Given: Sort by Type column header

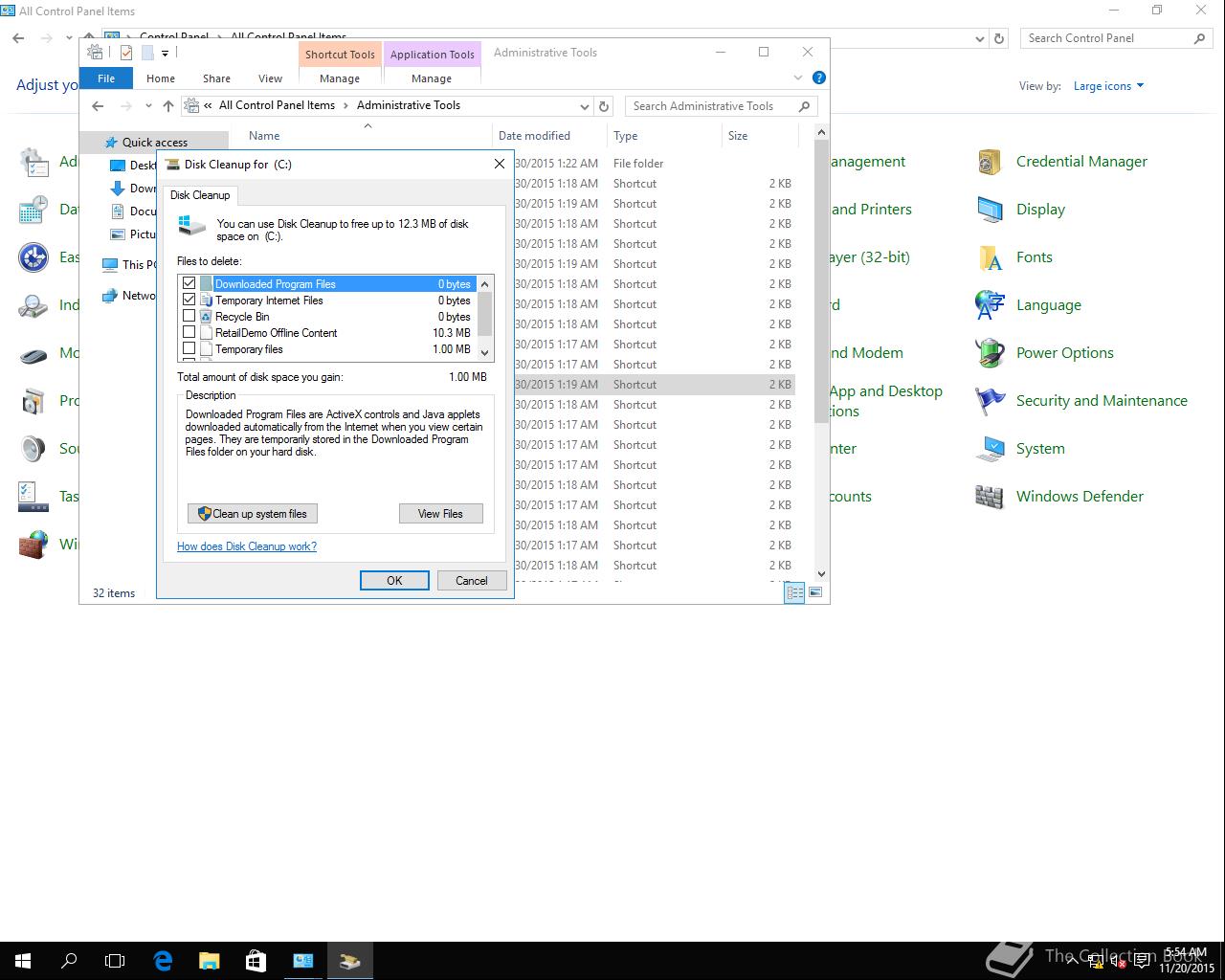Looking at the screenshot, I should (x=664, y=136).
